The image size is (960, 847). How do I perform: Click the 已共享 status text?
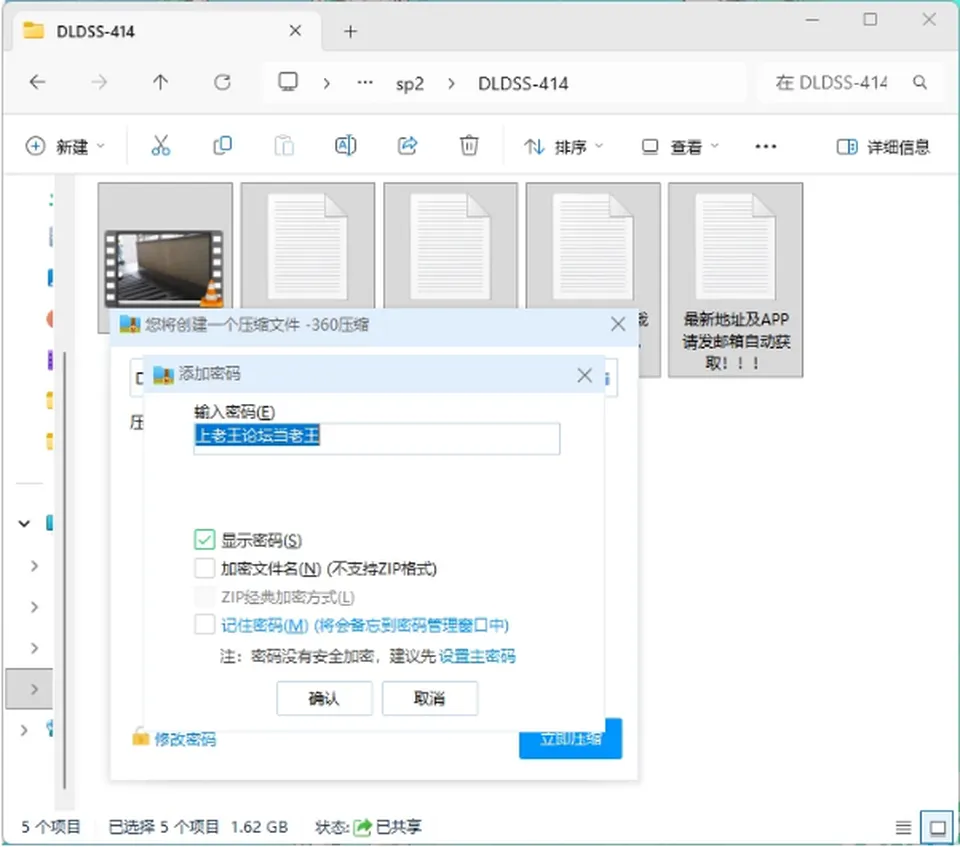[398, 827]
